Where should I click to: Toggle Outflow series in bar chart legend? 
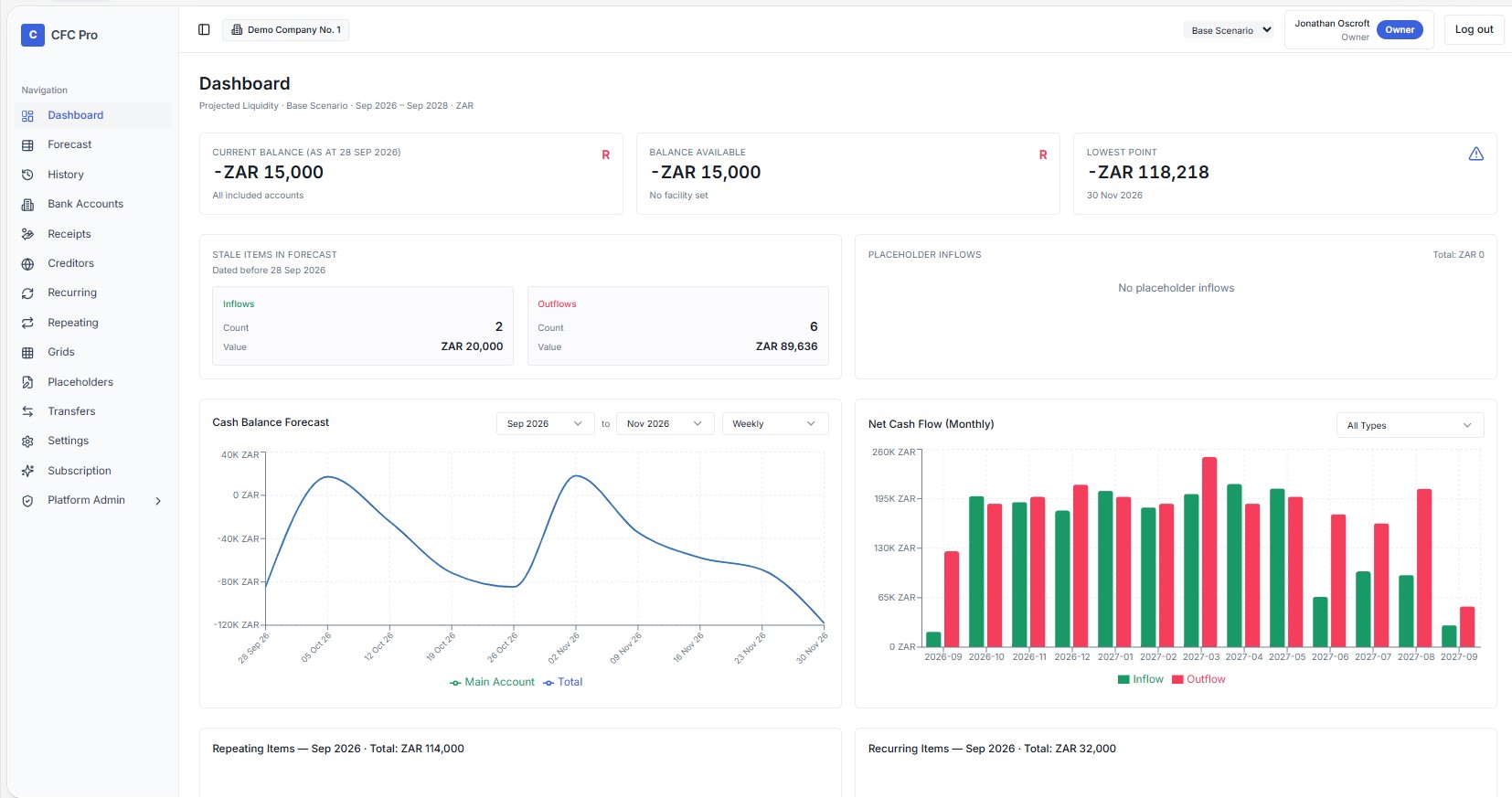(1198, 679)
